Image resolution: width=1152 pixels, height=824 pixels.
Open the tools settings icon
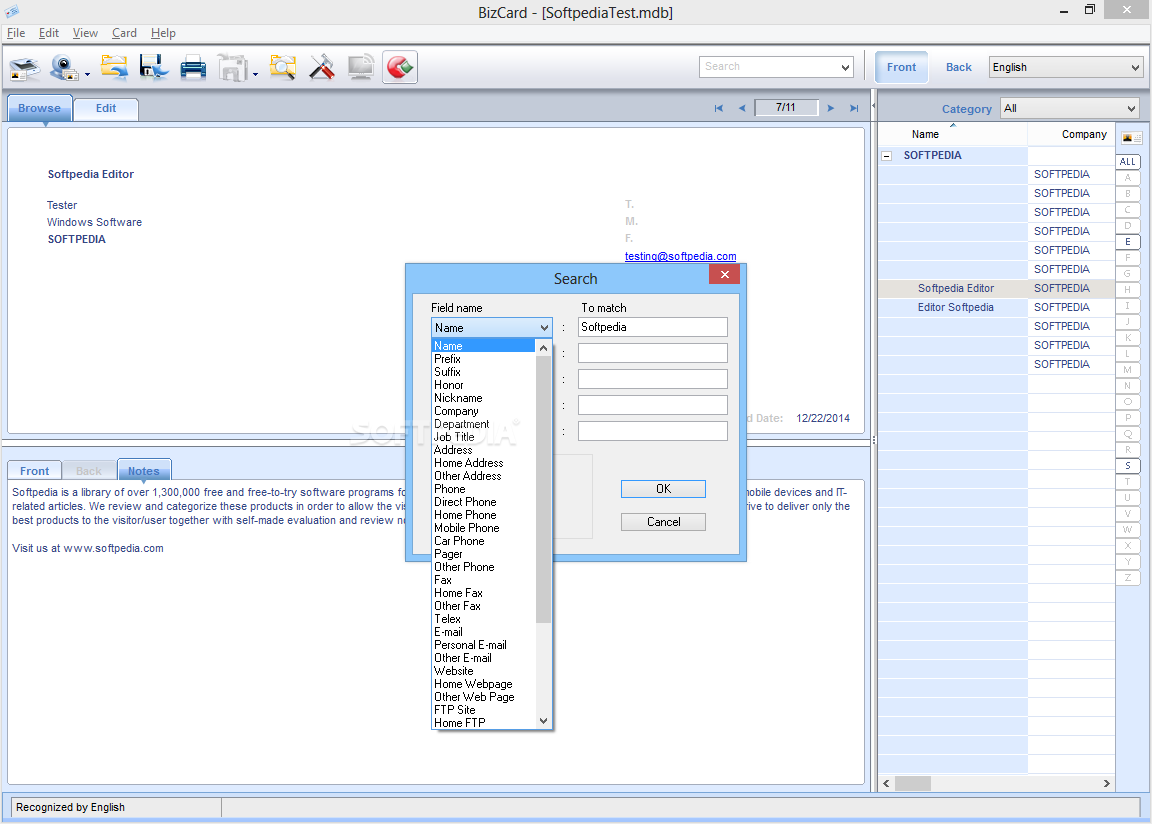322,68
